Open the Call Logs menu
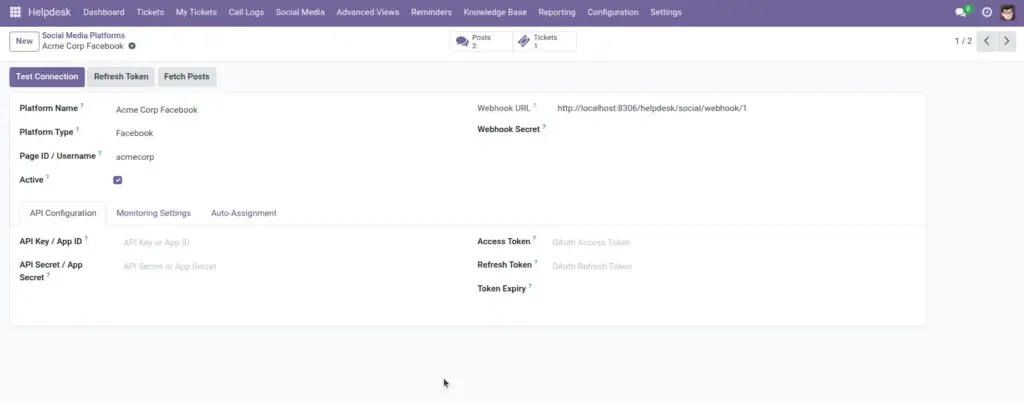Image resolution: width=1024 pixels, height=403 pixels. (x=246, y=12)
